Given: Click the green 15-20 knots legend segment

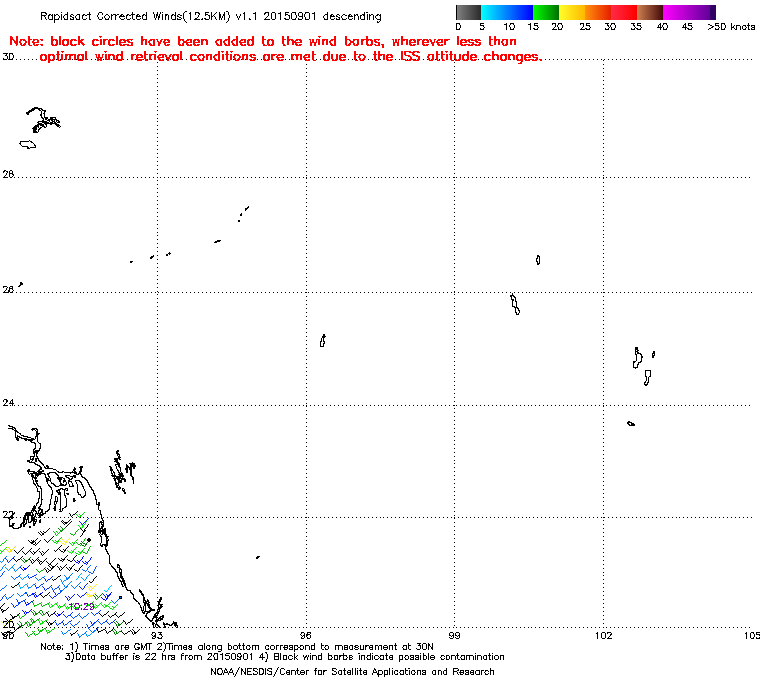Looking at the screenshot, I should coord(546,12).
